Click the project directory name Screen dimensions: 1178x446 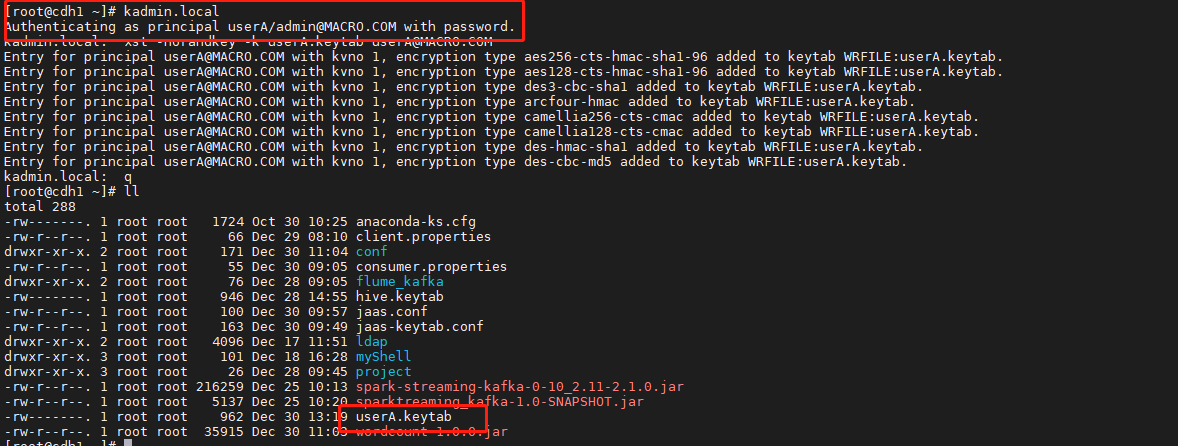click(383, 372)
